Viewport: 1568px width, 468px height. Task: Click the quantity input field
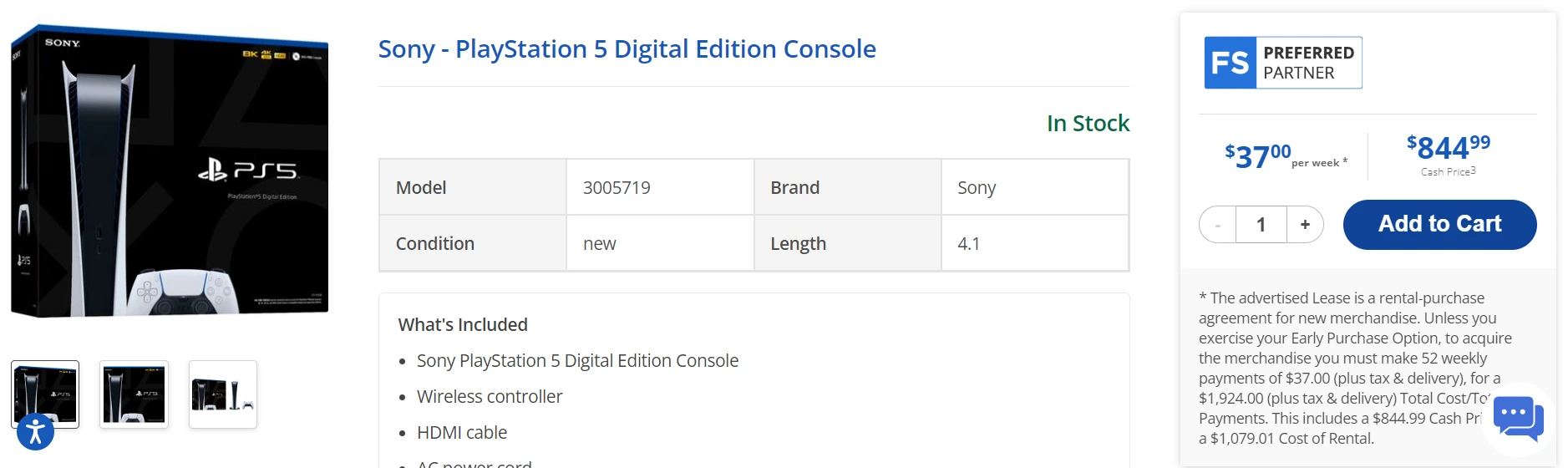click(x=1261, y=225)
